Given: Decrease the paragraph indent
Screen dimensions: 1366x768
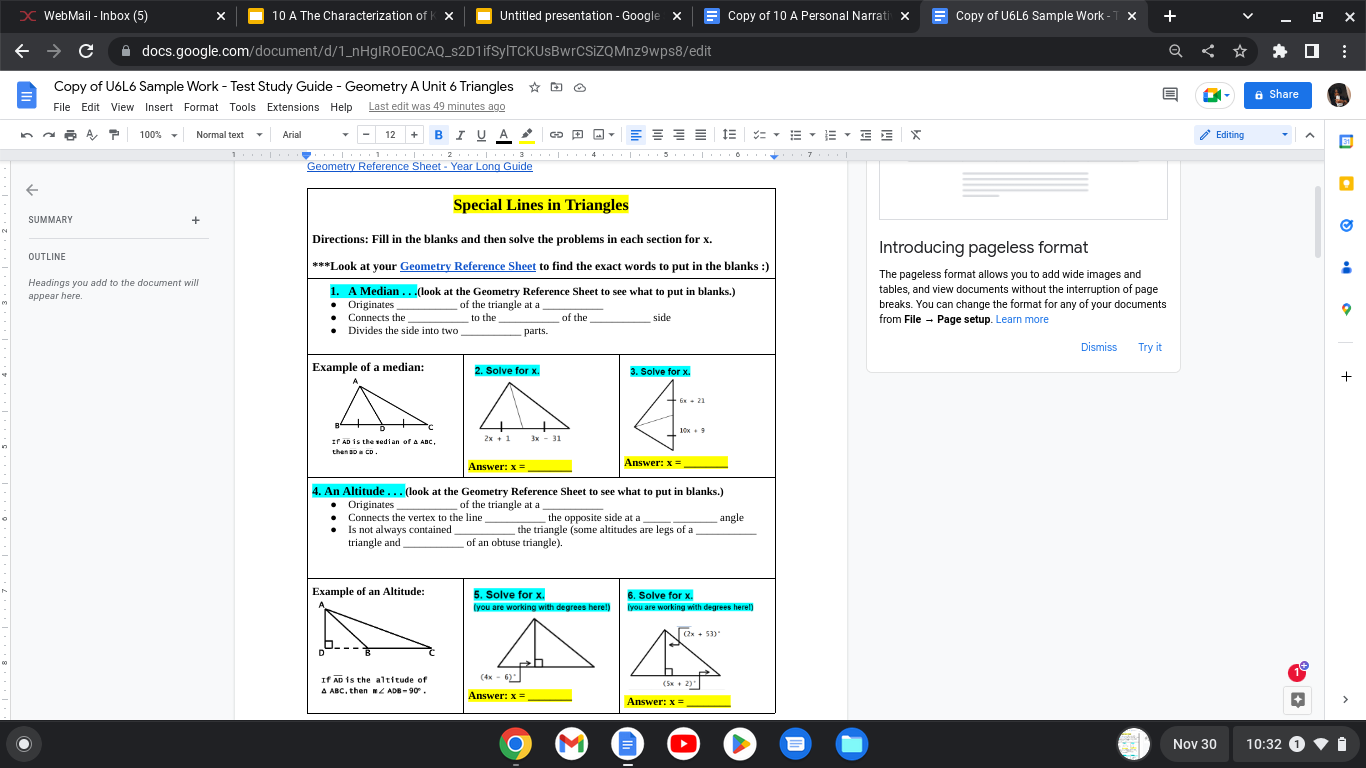Looking at the screenshot, I should pyautogui.click(x=865, y=135).
